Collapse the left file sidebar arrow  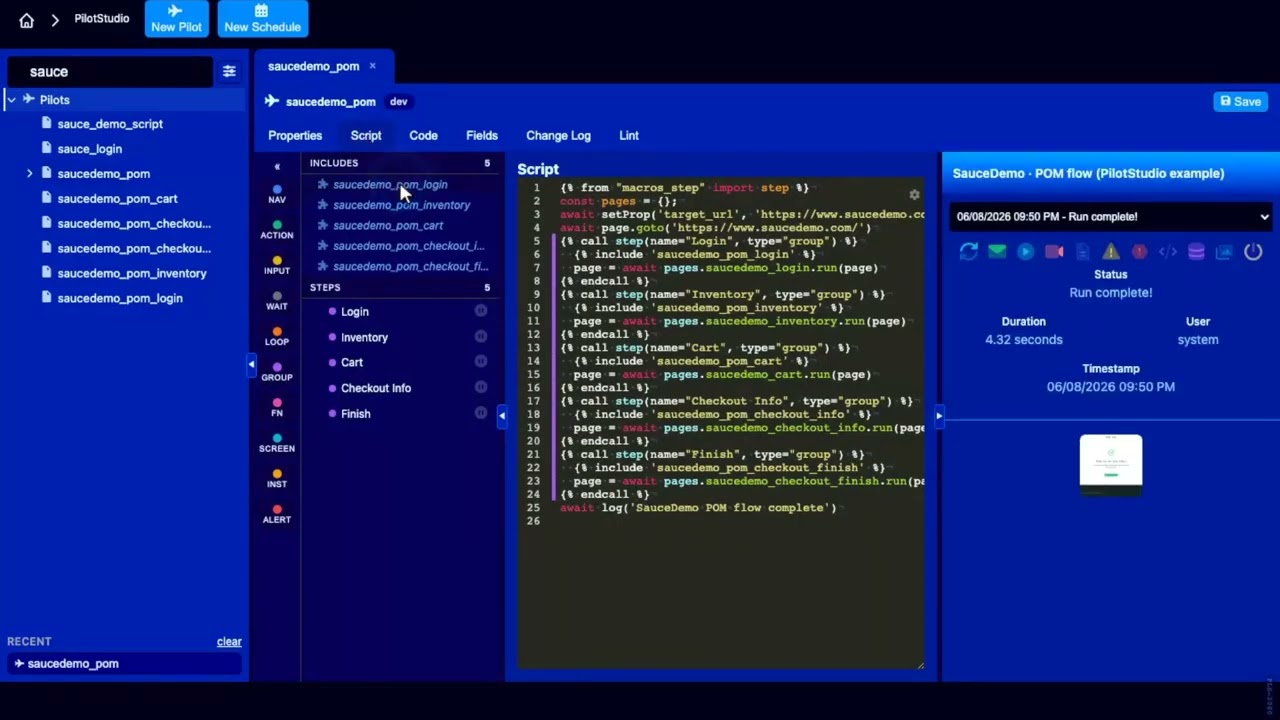click(251, 365)
